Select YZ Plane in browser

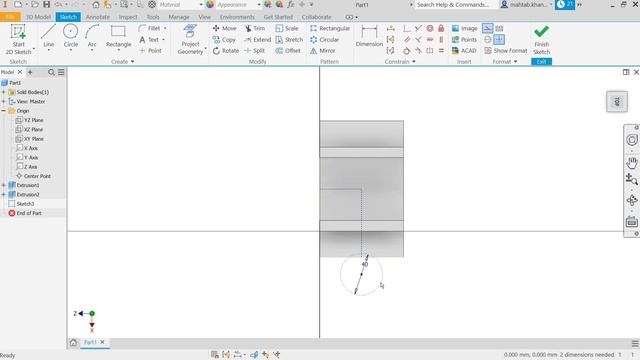(29, 120)
